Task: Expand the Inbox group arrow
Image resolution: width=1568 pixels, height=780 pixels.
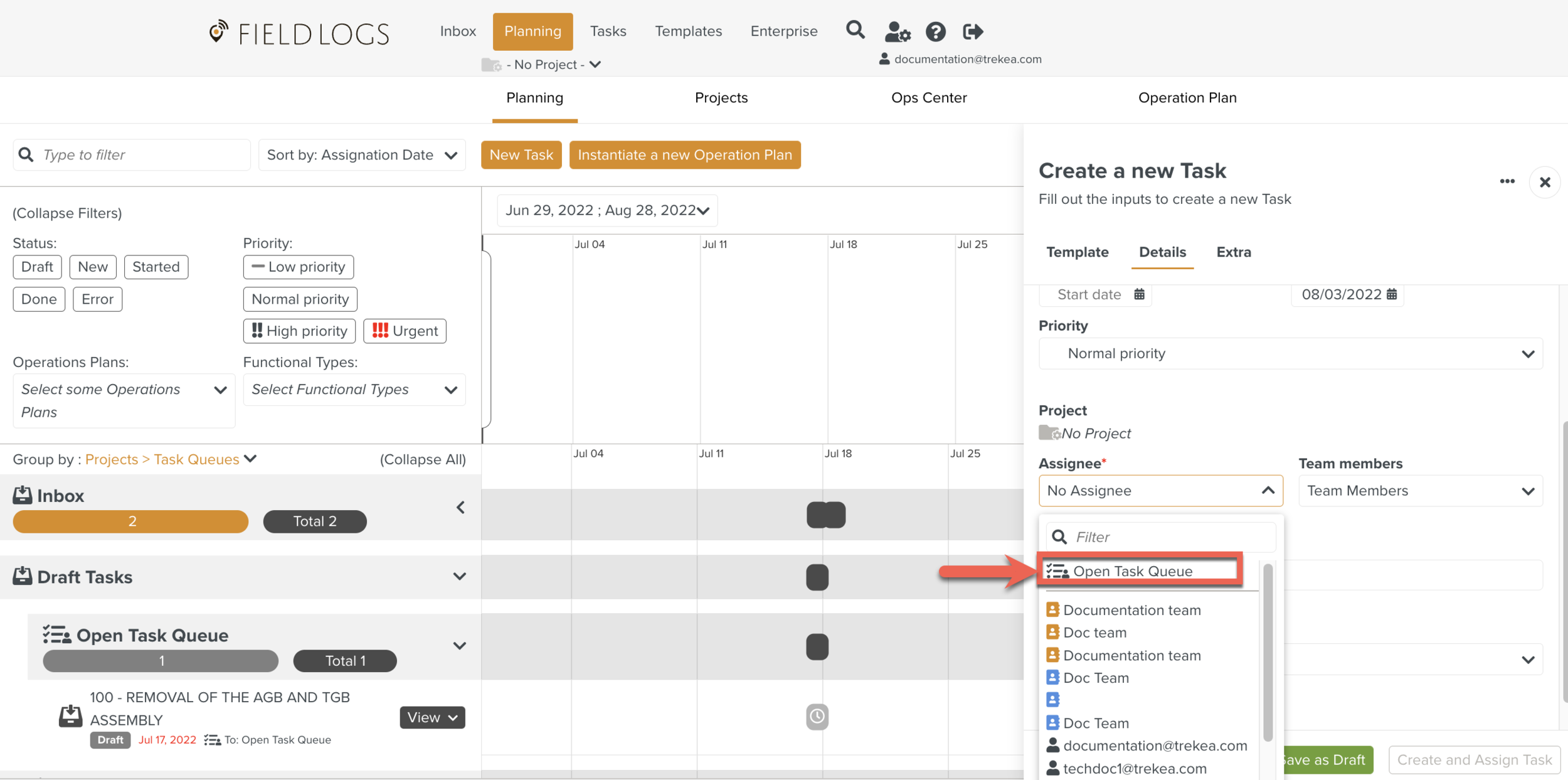Action: [460, 507]
